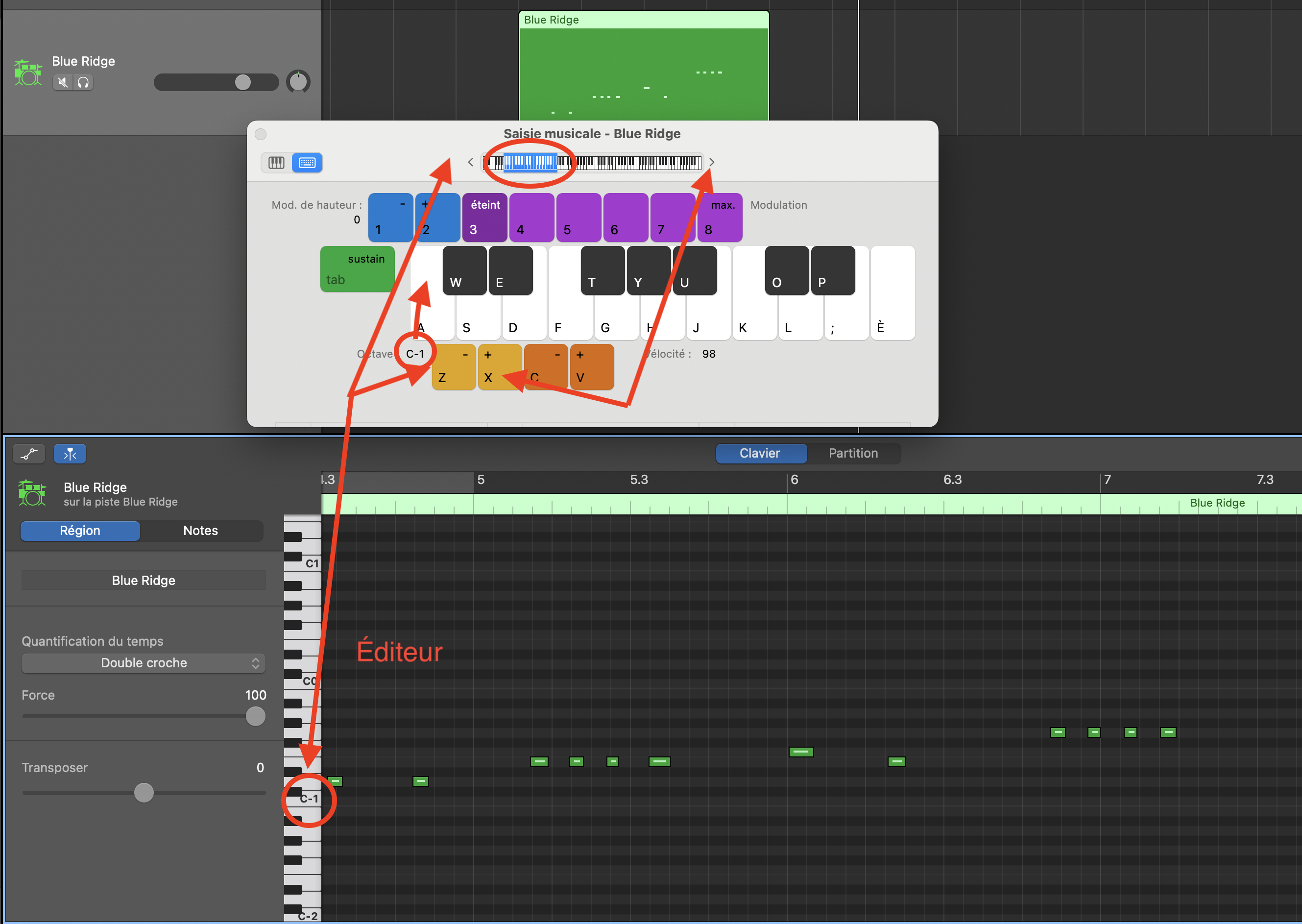Play white key G
The image size is (1302, 924).
point(617,318)
